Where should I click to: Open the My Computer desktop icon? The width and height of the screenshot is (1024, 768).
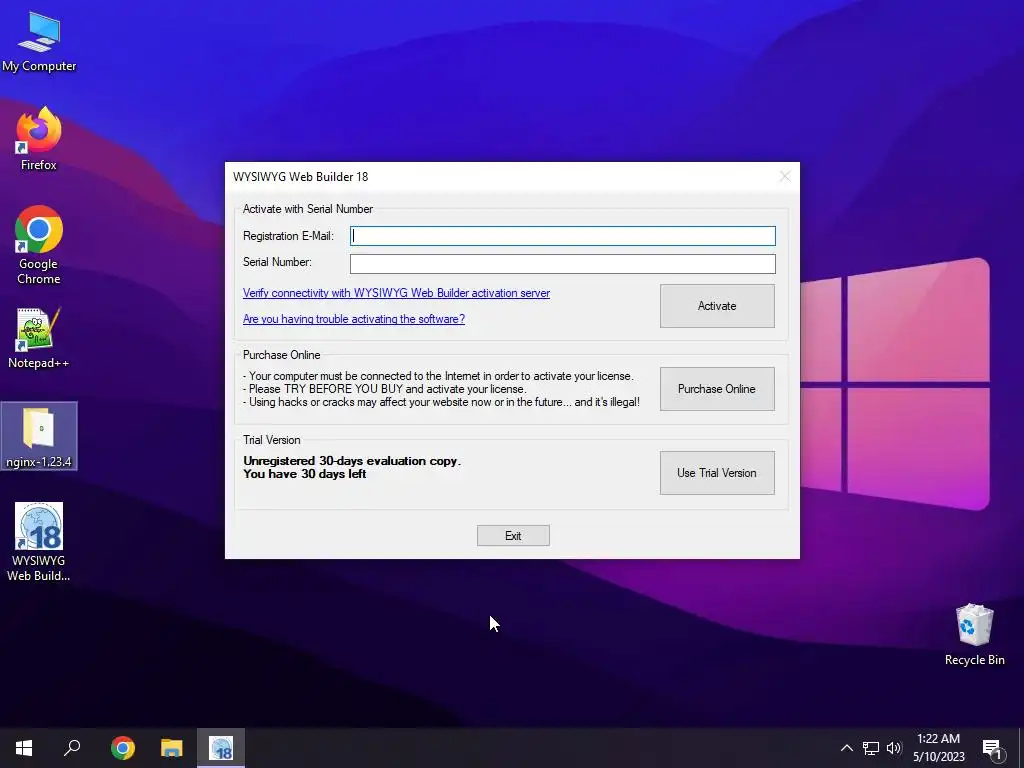click(39, 40)
